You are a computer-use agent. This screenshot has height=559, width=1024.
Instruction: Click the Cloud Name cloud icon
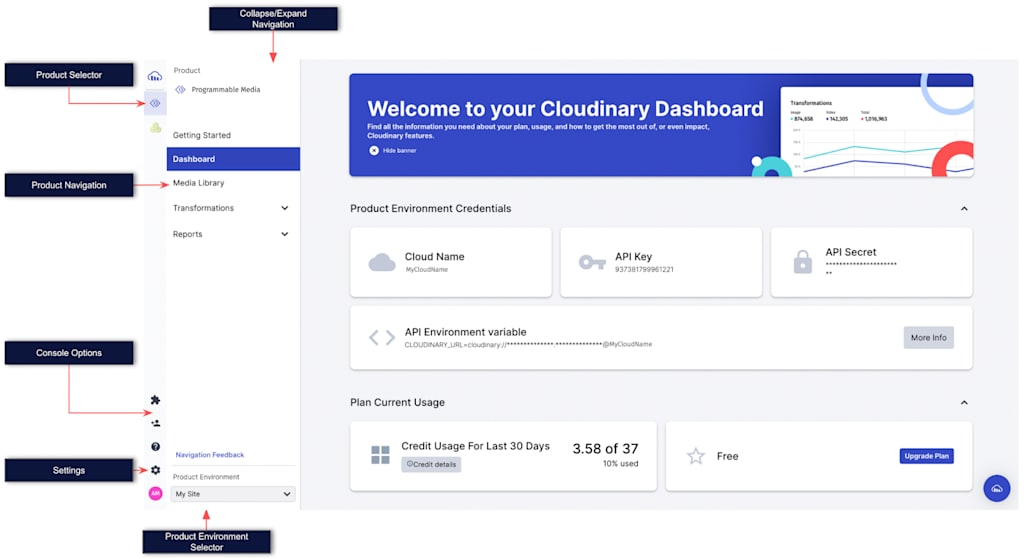click(x=382, y=263)
